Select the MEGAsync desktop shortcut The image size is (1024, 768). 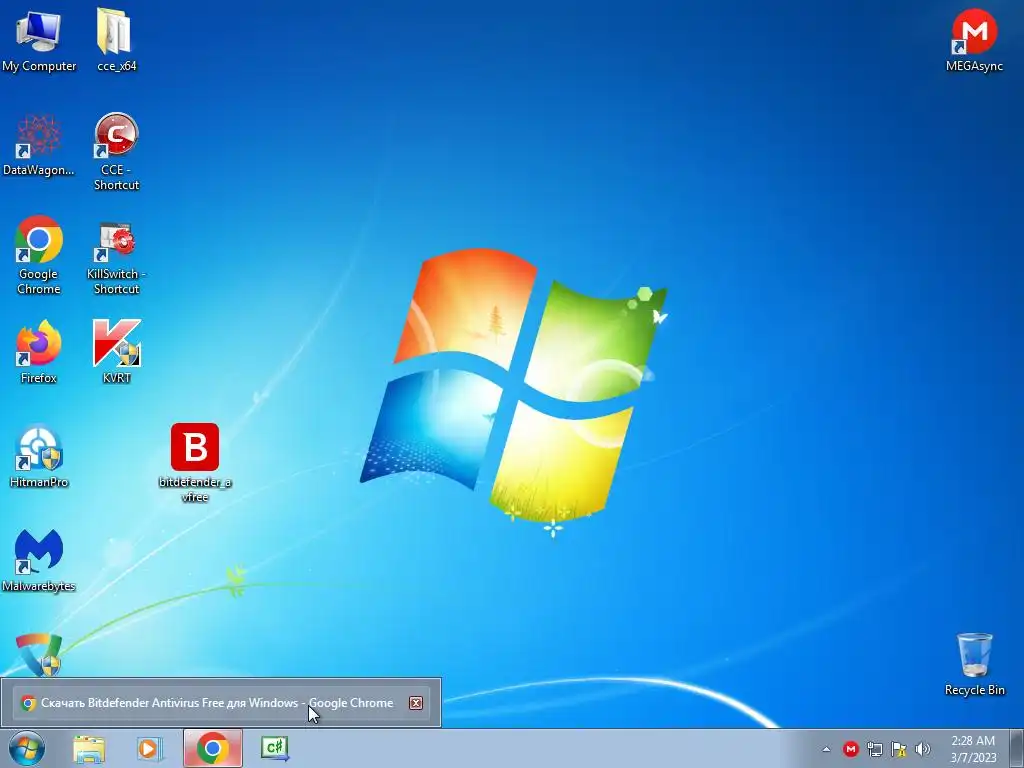[x=974, y=39]
